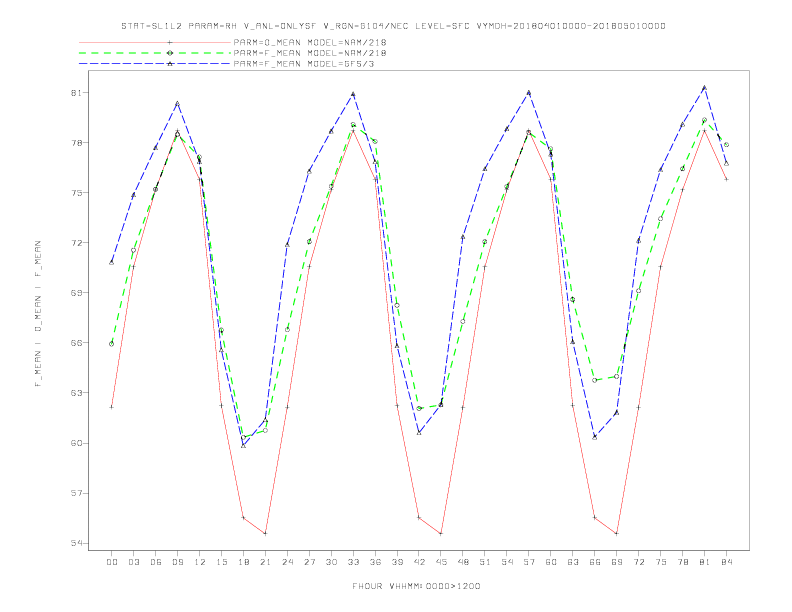Click x-axis forecast hour label 51
This screenshot has height=612, width=792.
485,562
